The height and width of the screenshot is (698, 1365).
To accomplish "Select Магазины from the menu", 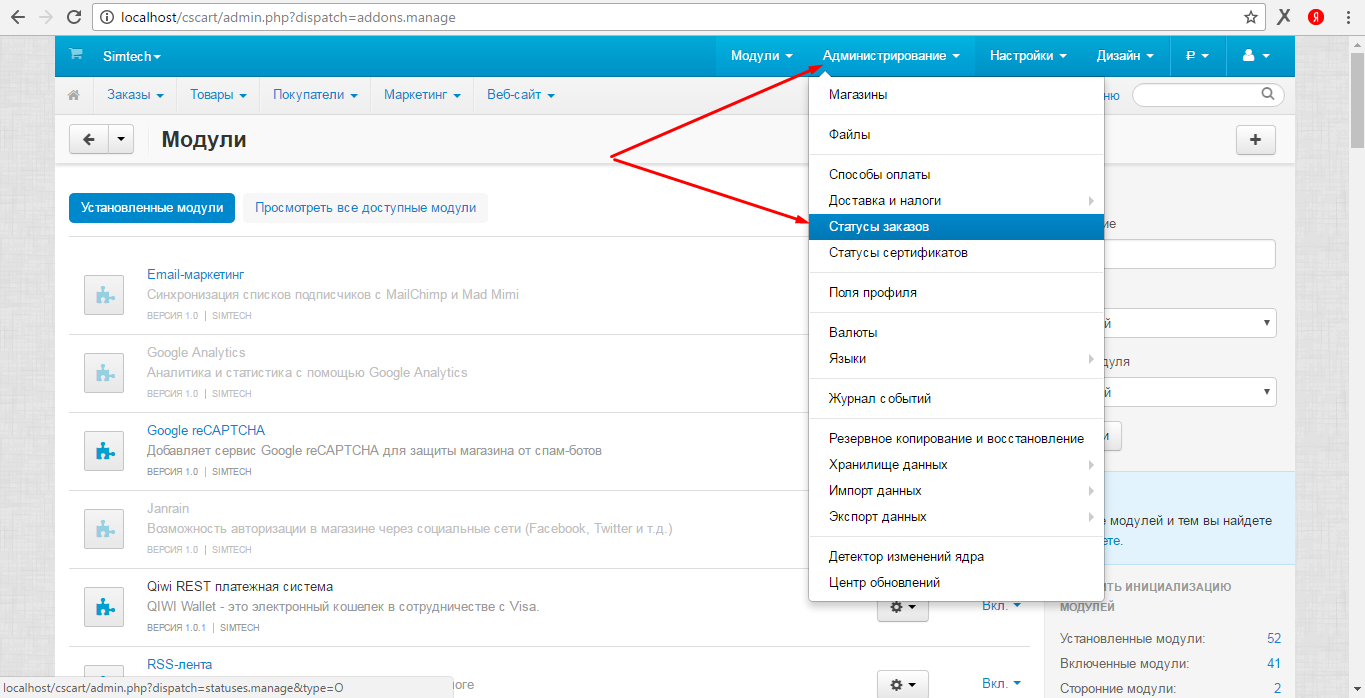I will [x=956, y=94].
